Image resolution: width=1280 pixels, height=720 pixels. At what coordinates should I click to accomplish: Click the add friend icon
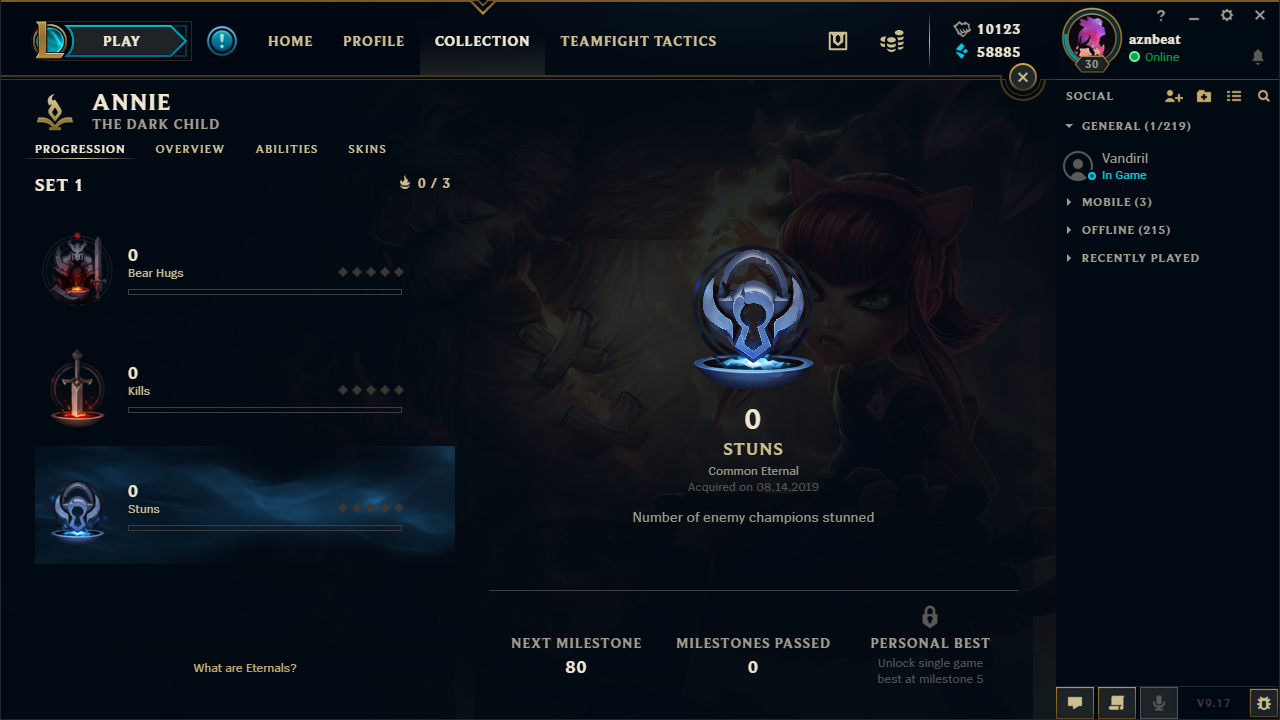1174,96
